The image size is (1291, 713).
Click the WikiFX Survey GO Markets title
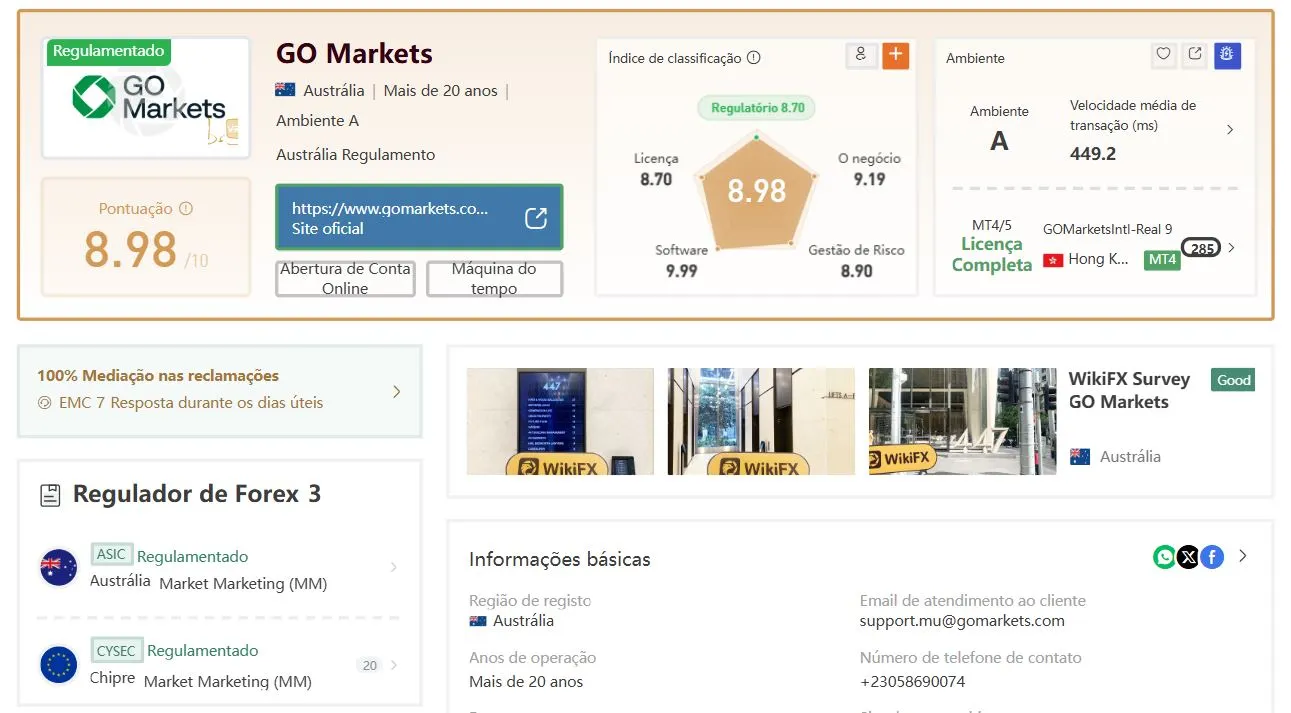point(1129,390)
